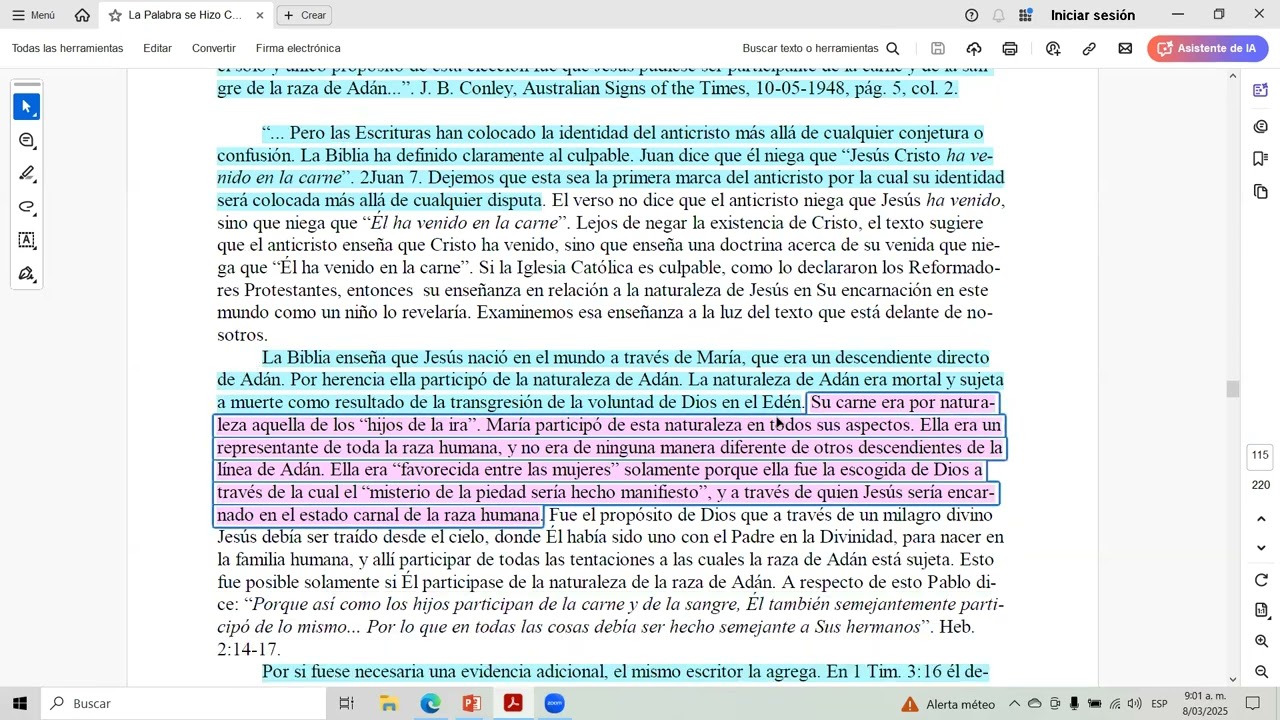This screenshot has width=1280, height=720.
Task: Close the La Palabra se Hizo tab
Action: pyautogui.click(x=260, y=15)
